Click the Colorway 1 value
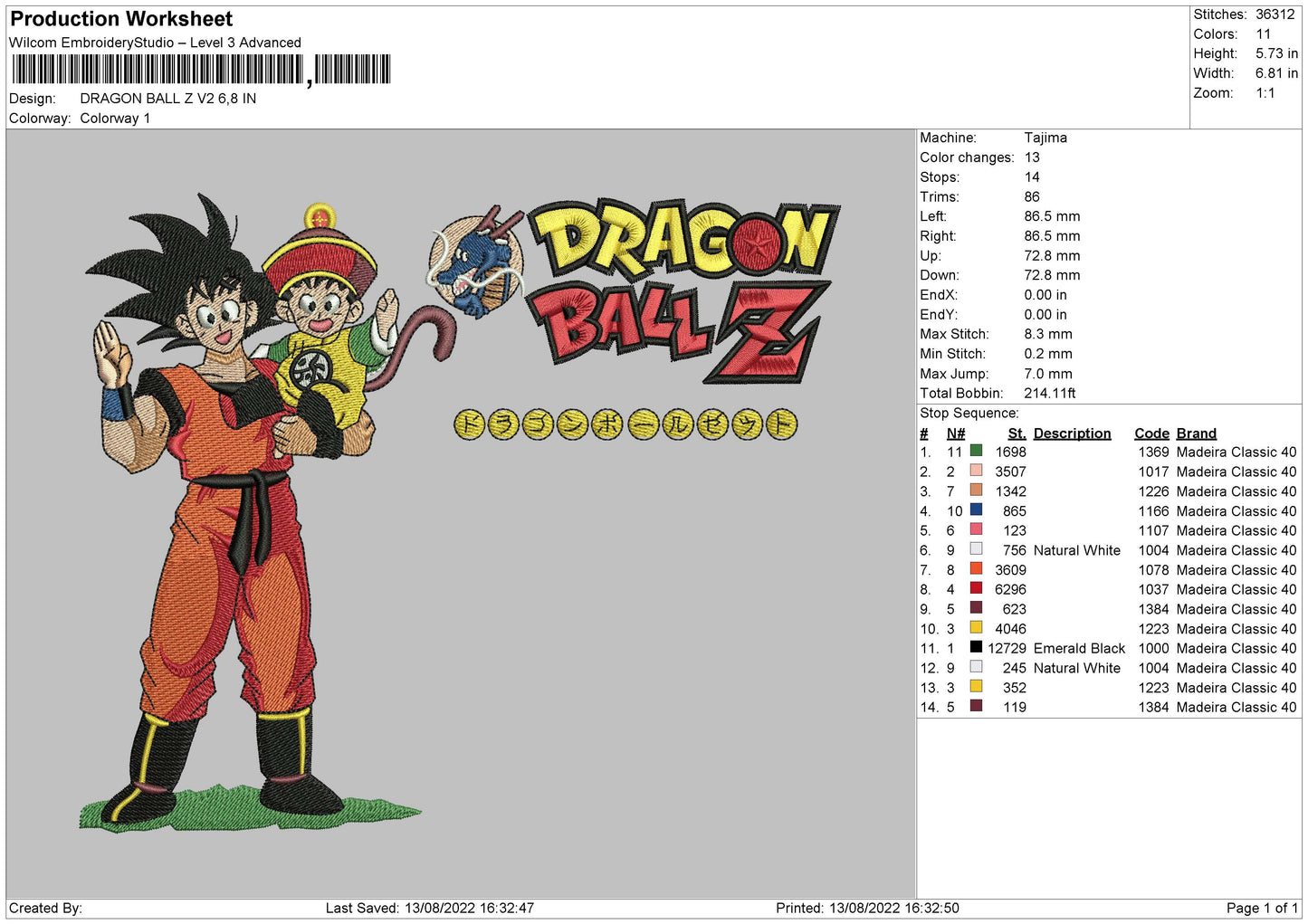 (115, 119)
